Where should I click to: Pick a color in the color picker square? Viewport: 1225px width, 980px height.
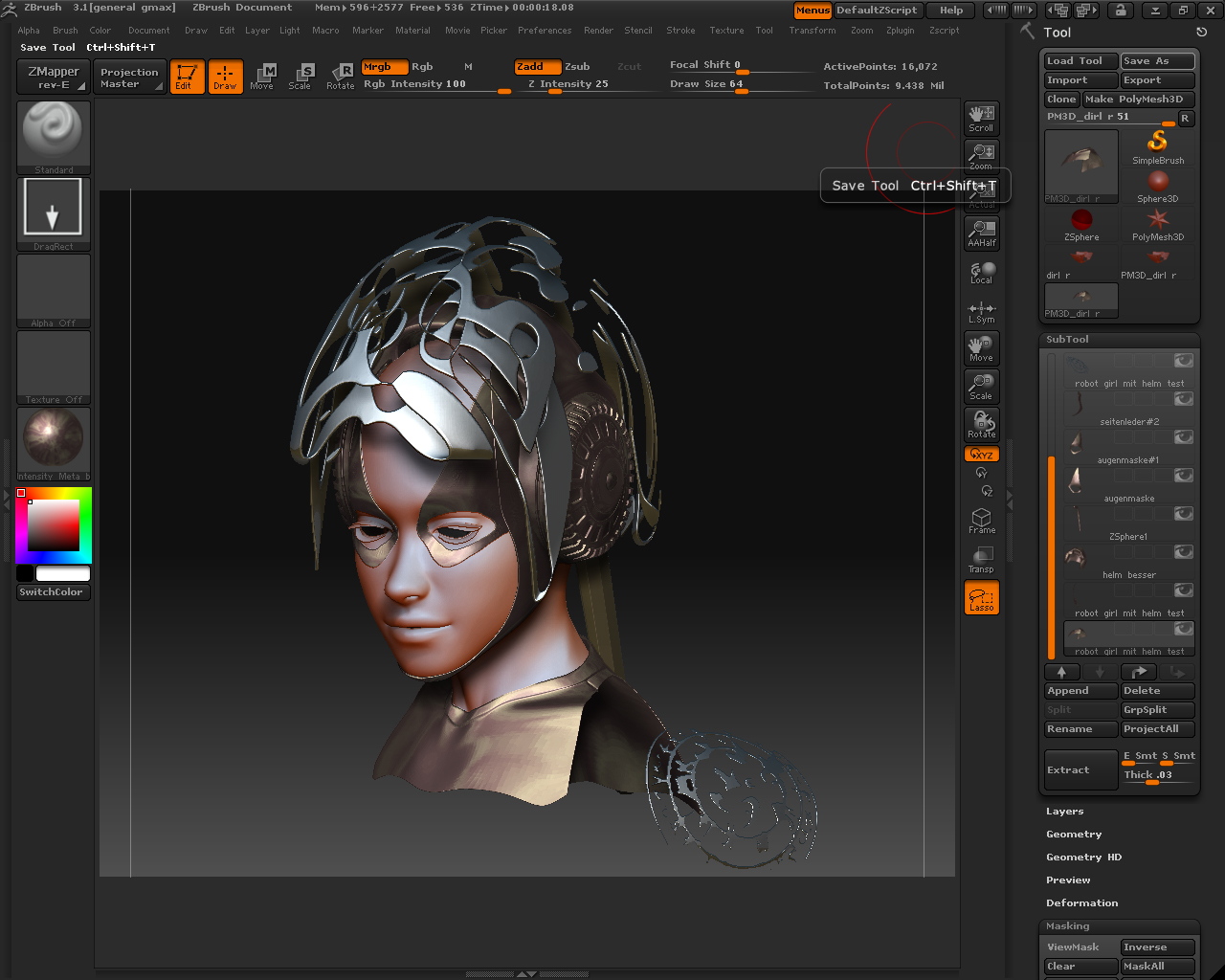[53, 525]
